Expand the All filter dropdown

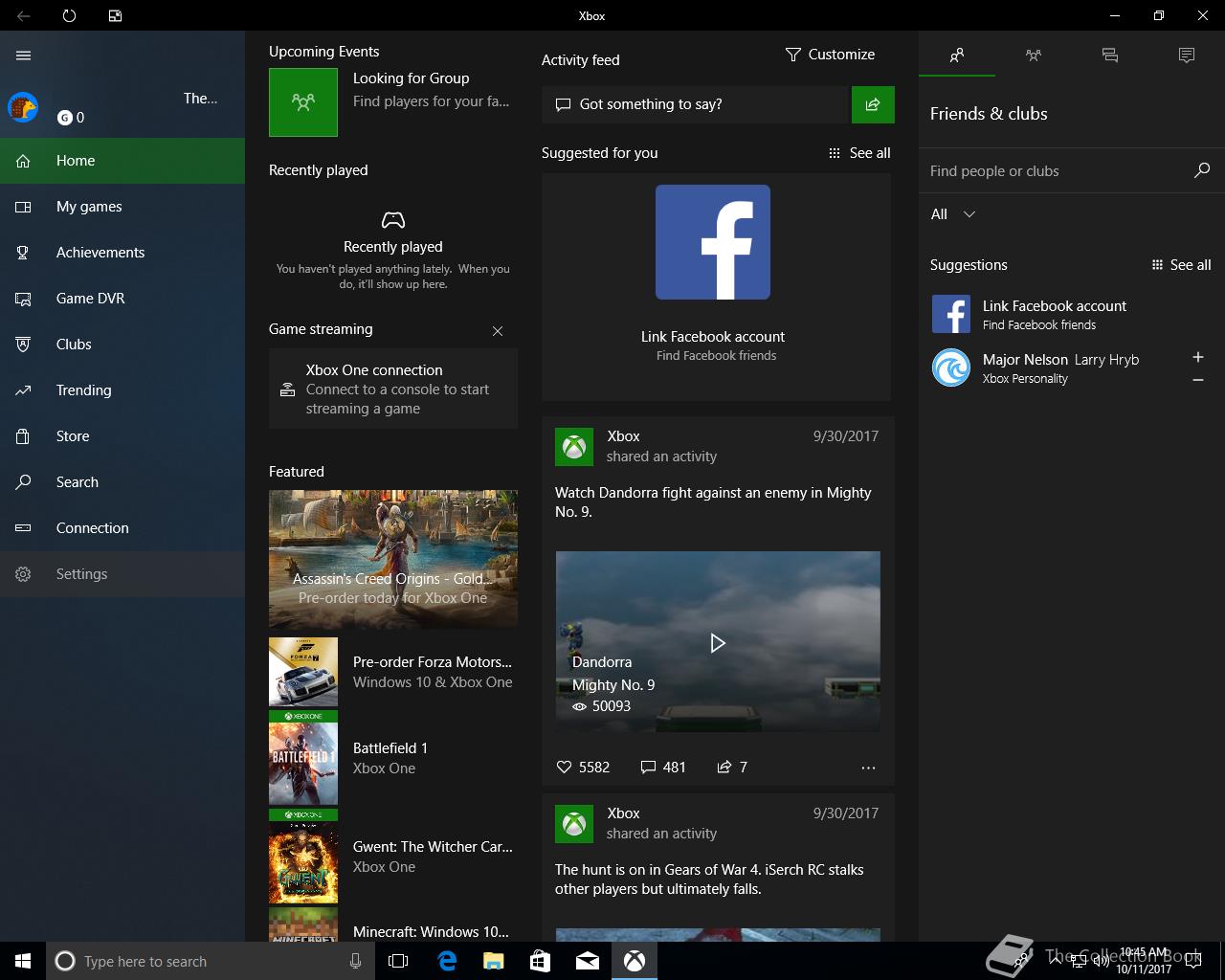pos(953,214)
